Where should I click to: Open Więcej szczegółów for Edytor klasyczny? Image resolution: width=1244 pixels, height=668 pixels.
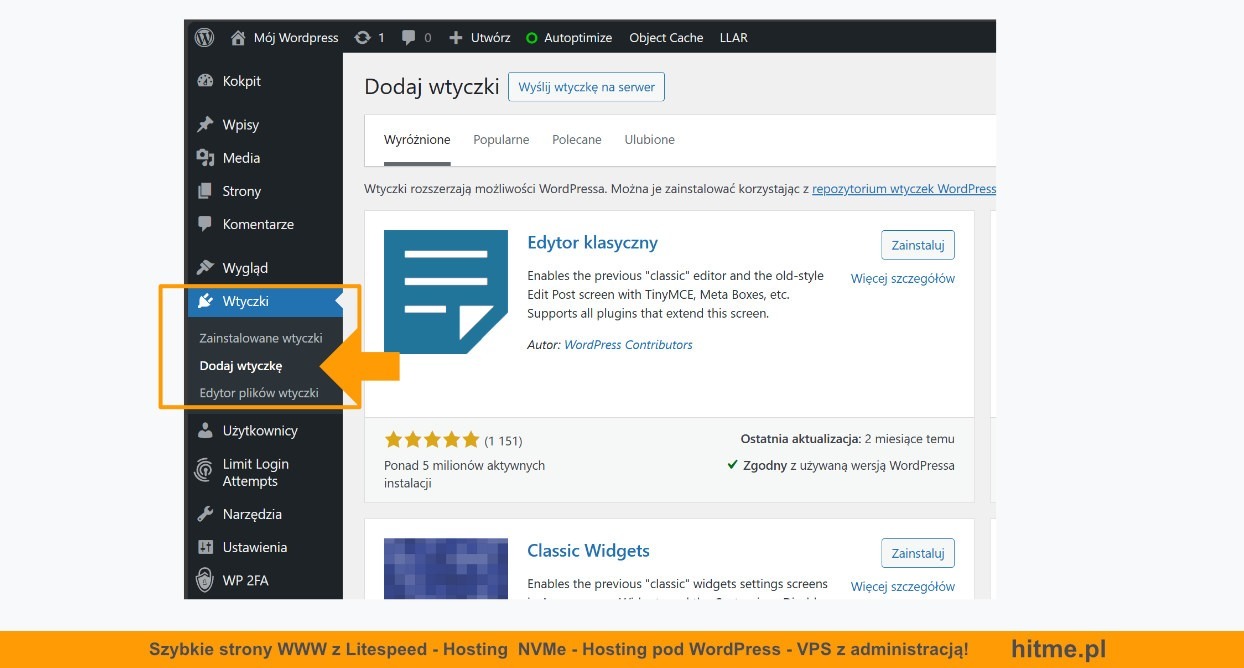point(902,279)
